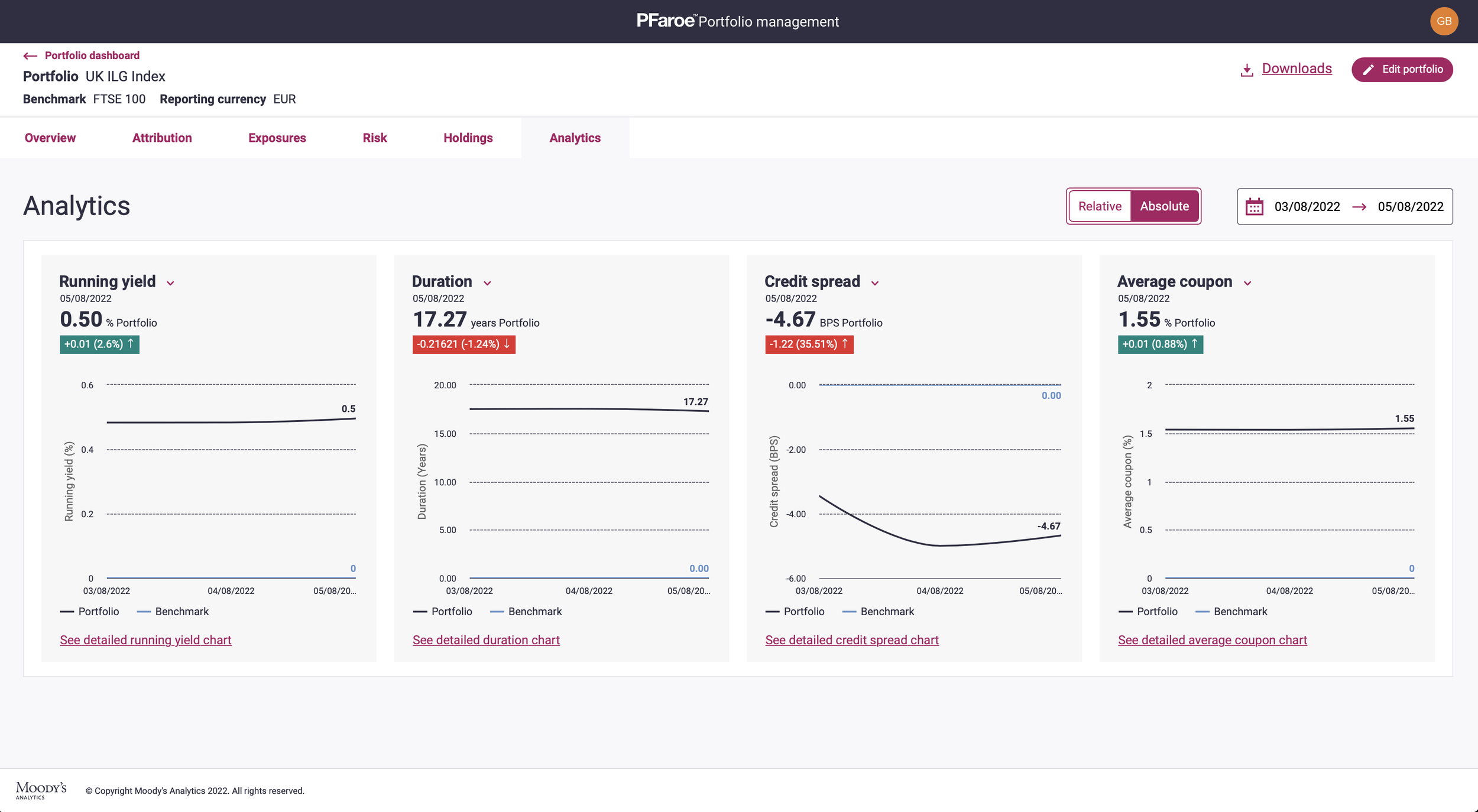Click the -4.67 BPS Portfolio value
This screenshot has width=1478, height=812.
coord(824,320)
